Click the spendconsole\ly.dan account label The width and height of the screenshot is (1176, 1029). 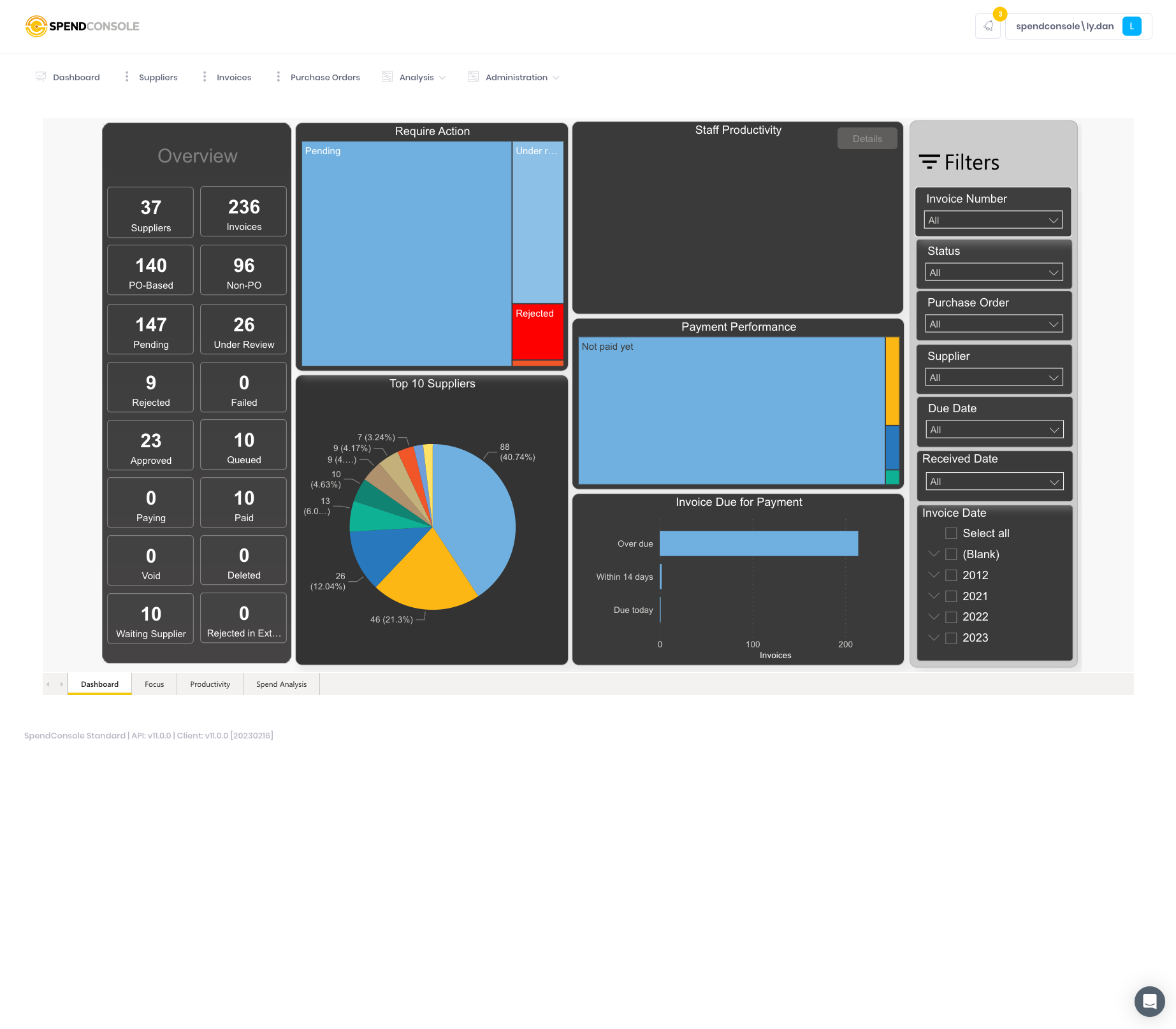point(1065,26)
